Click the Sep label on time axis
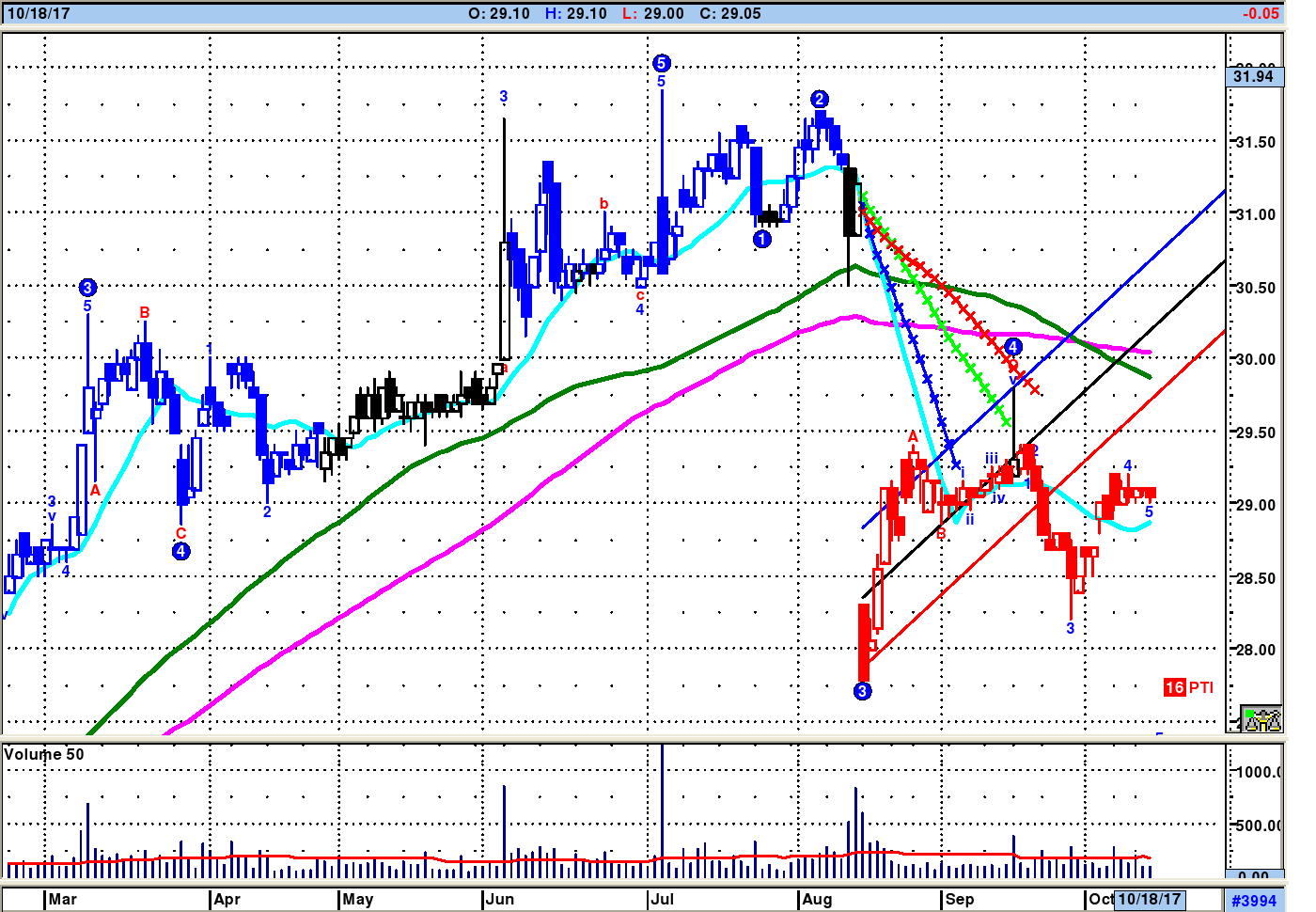This screenshot has width=1316, height=912. (960, 899)
